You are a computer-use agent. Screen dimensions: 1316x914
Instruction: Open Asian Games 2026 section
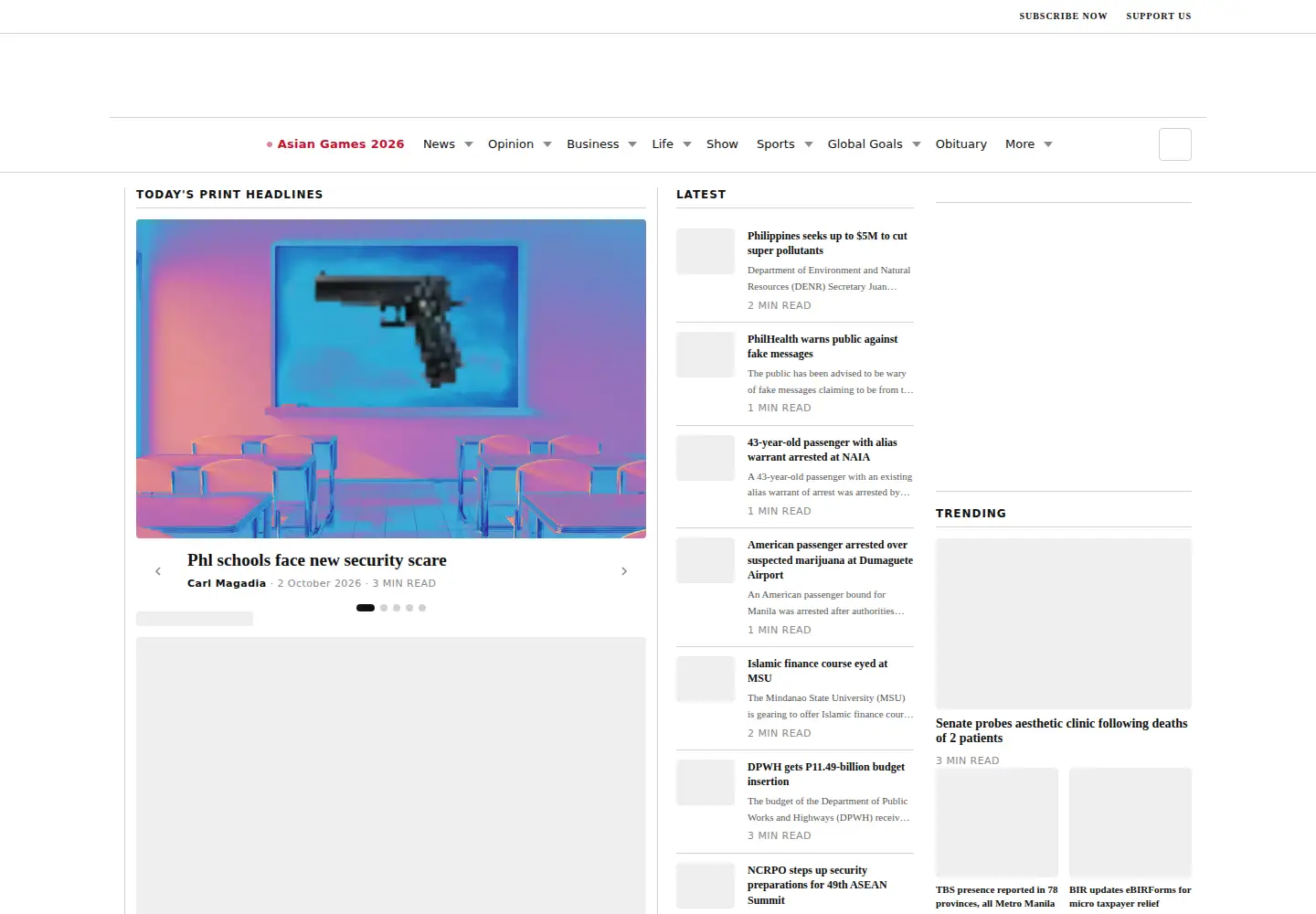coord(335,144)
